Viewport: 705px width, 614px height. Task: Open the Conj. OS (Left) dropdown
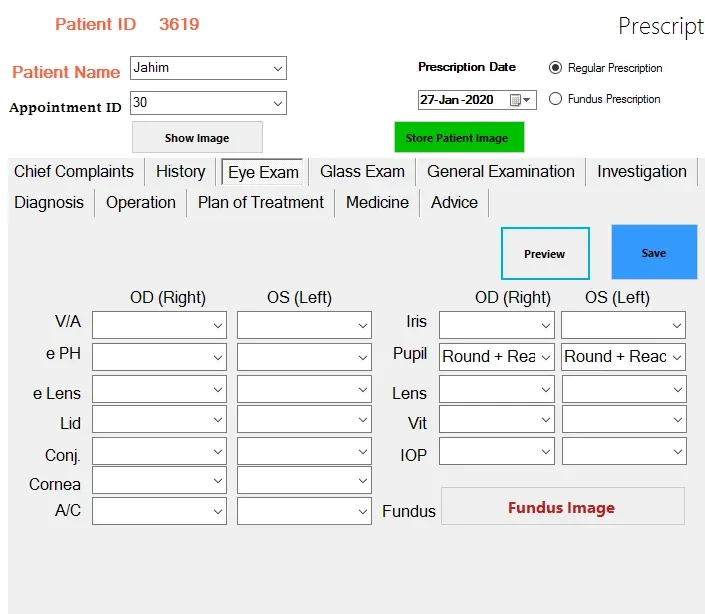(x=304, y=451)
